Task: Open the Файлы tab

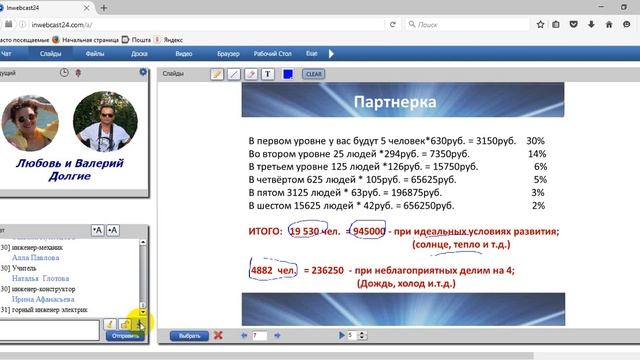Action: pyautogui.click(x=95, y=53)
